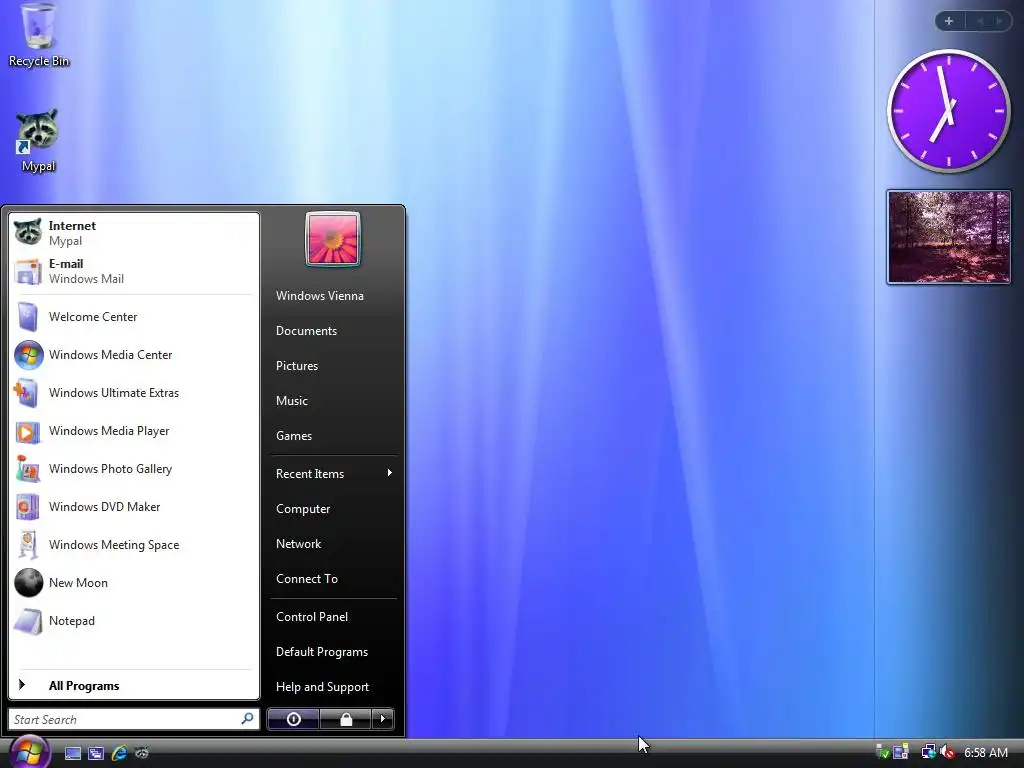Open Notepad from the start menu

[x=134, y=620]
